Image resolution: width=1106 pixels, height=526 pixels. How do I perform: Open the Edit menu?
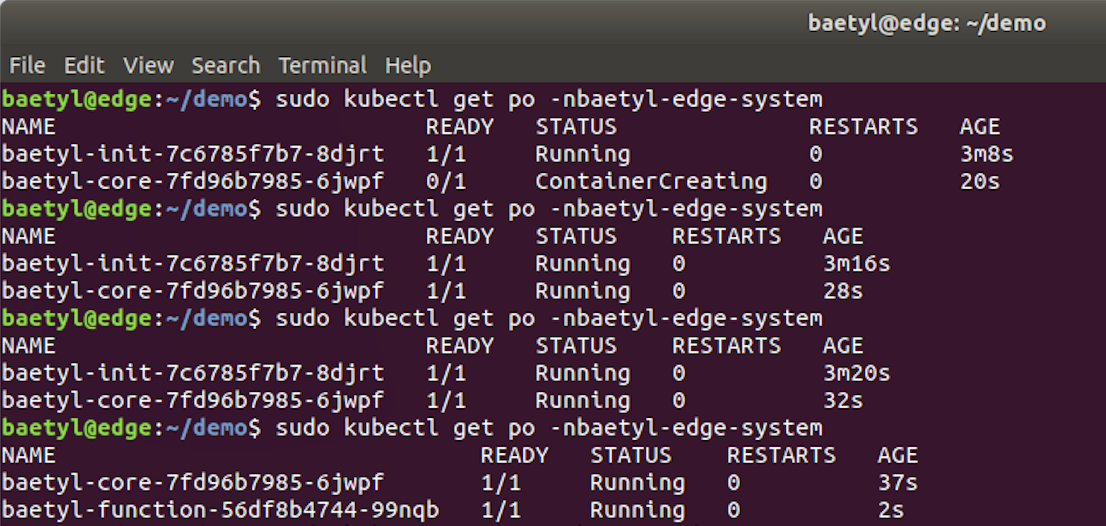pyautogui.click(x=84, y=66)
